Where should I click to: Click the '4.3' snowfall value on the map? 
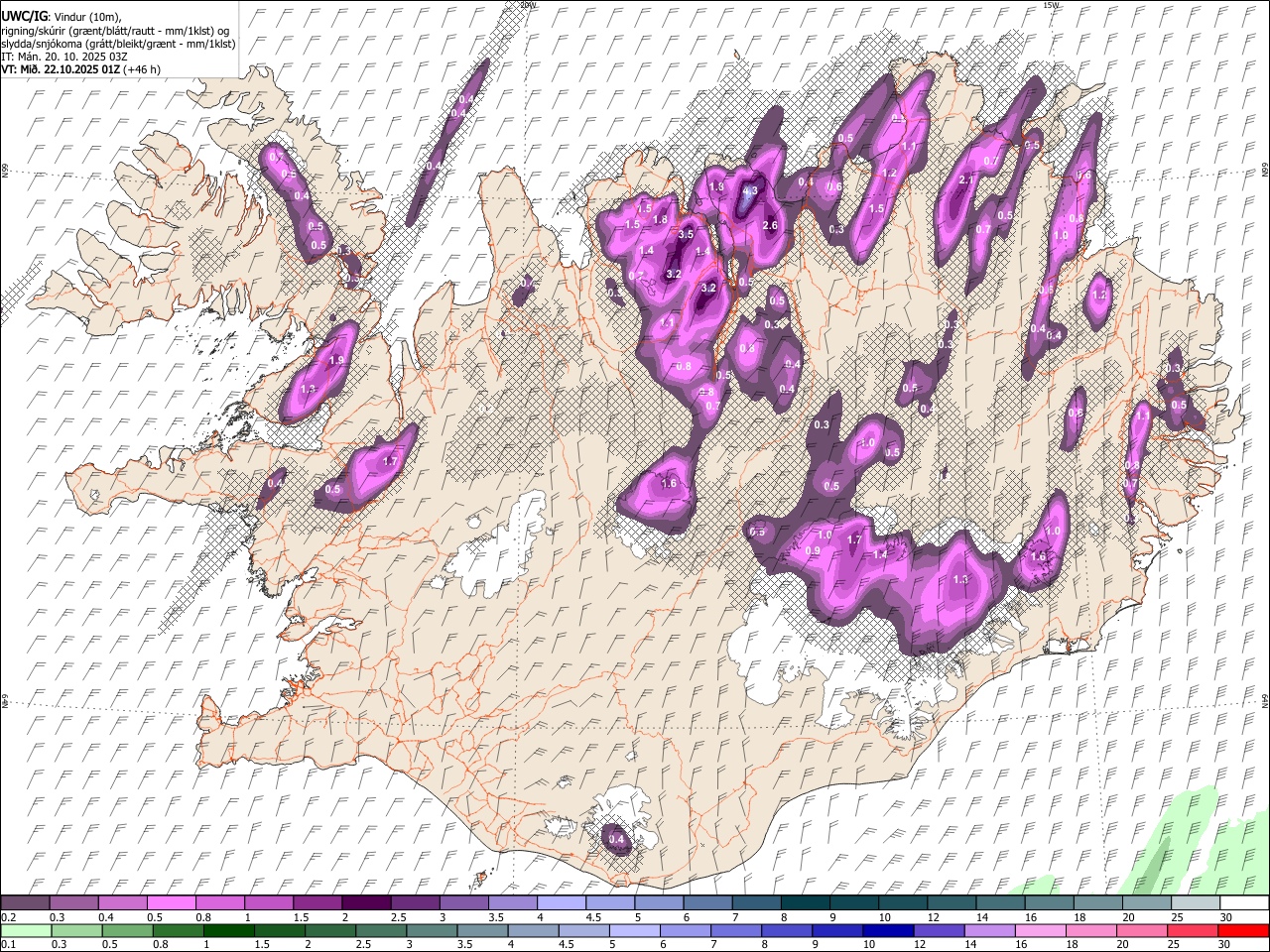coord(749,190)
